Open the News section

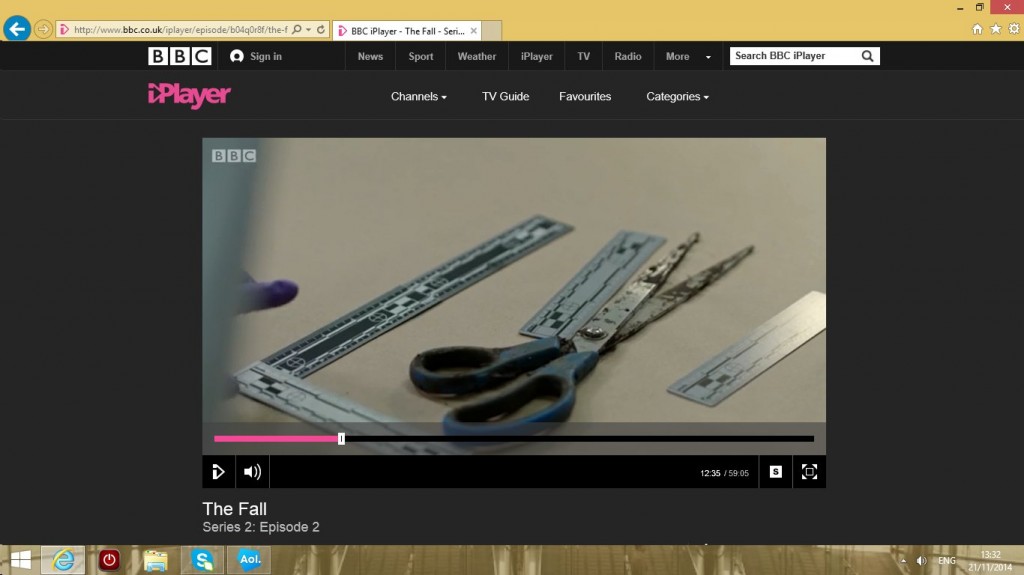pos(370,56)
